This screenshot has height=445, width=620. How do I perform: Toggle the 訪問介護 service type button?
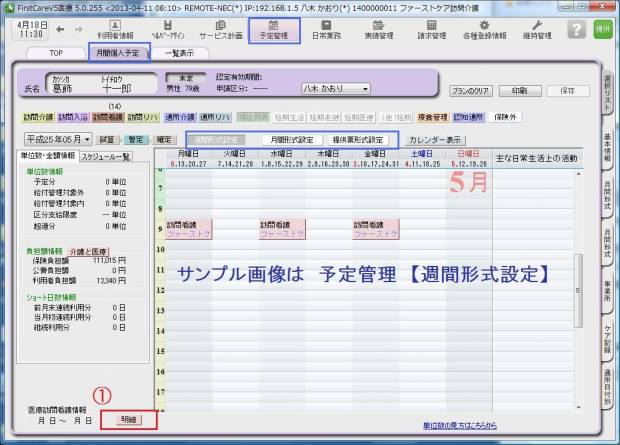click(37, 117)
